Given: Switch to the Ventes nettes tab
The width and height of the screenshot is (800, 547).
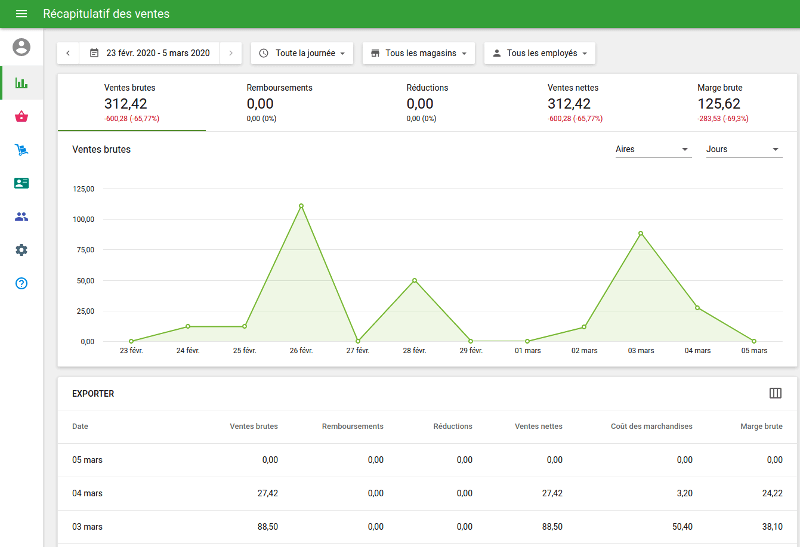Looking at the screenshot, I should click(574, 102).
